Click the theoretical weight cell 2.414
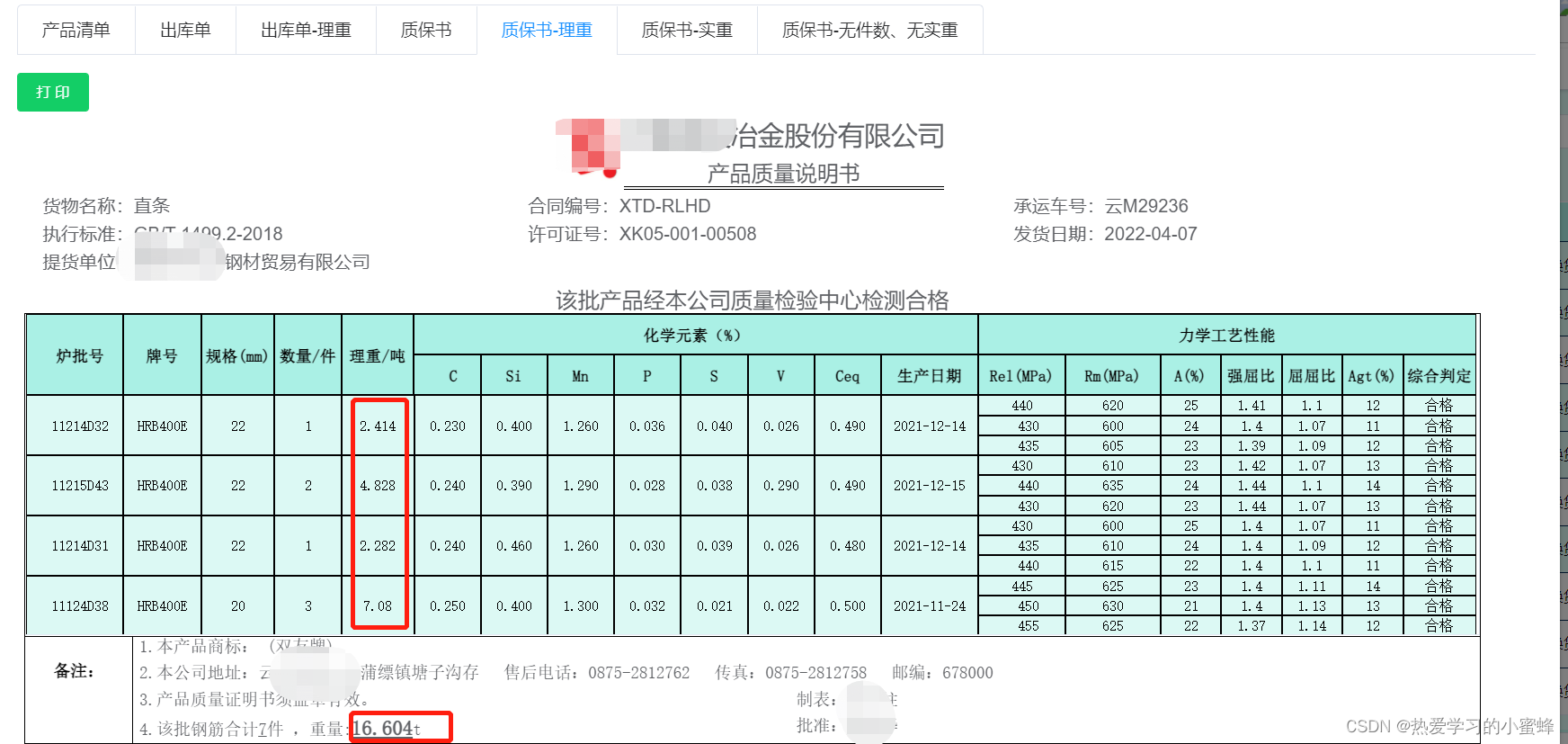This screenshot has height=744, width=1568. (378, 426)
